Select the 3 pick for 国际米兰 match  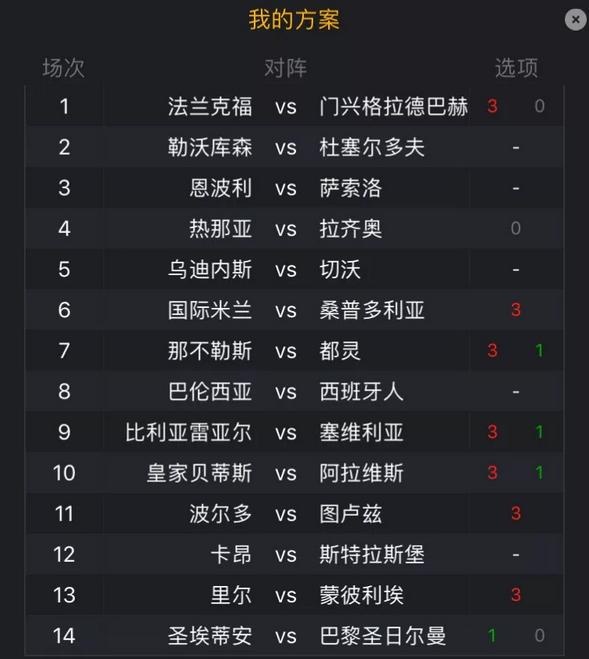pyautogui.click(x=516, y=310)
